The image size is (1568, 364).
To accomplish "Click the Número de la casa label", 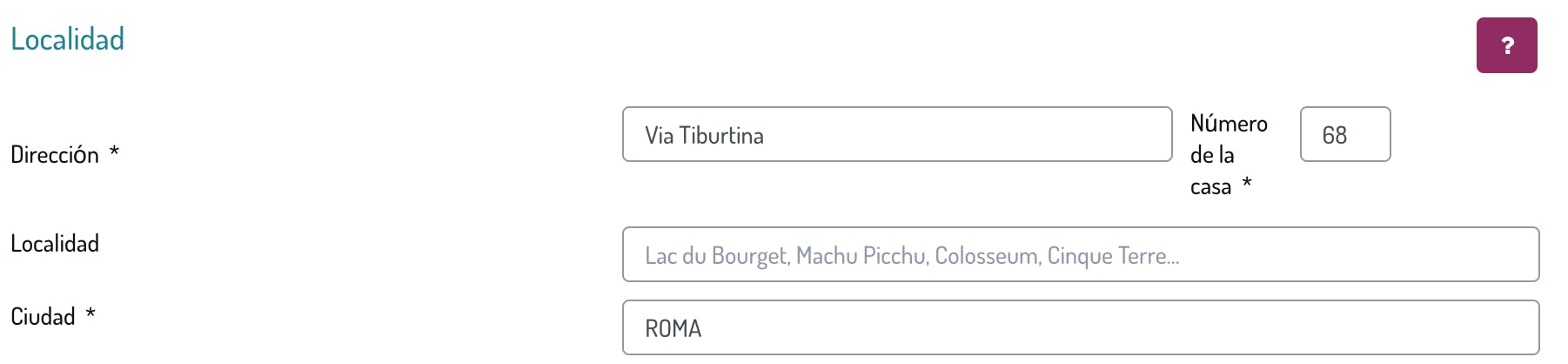I will (1228, 154).
